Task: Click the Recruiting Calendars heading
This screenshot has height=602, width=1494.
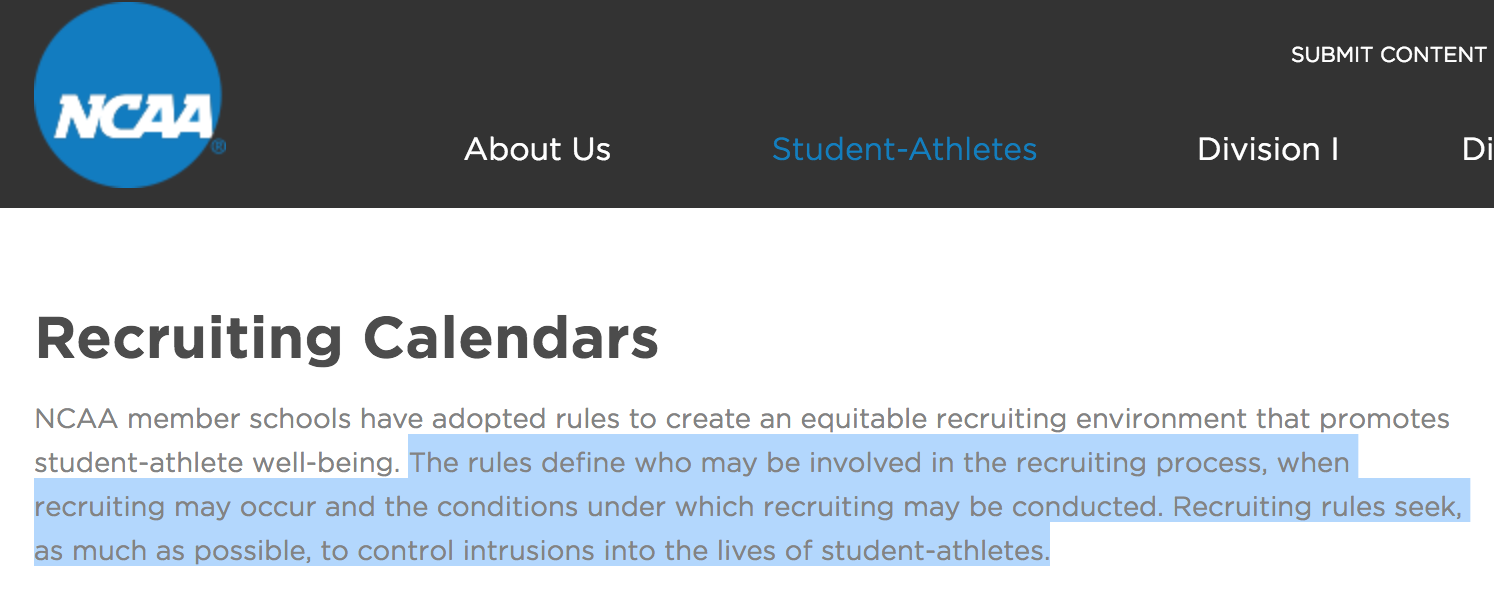Action: 347,337
